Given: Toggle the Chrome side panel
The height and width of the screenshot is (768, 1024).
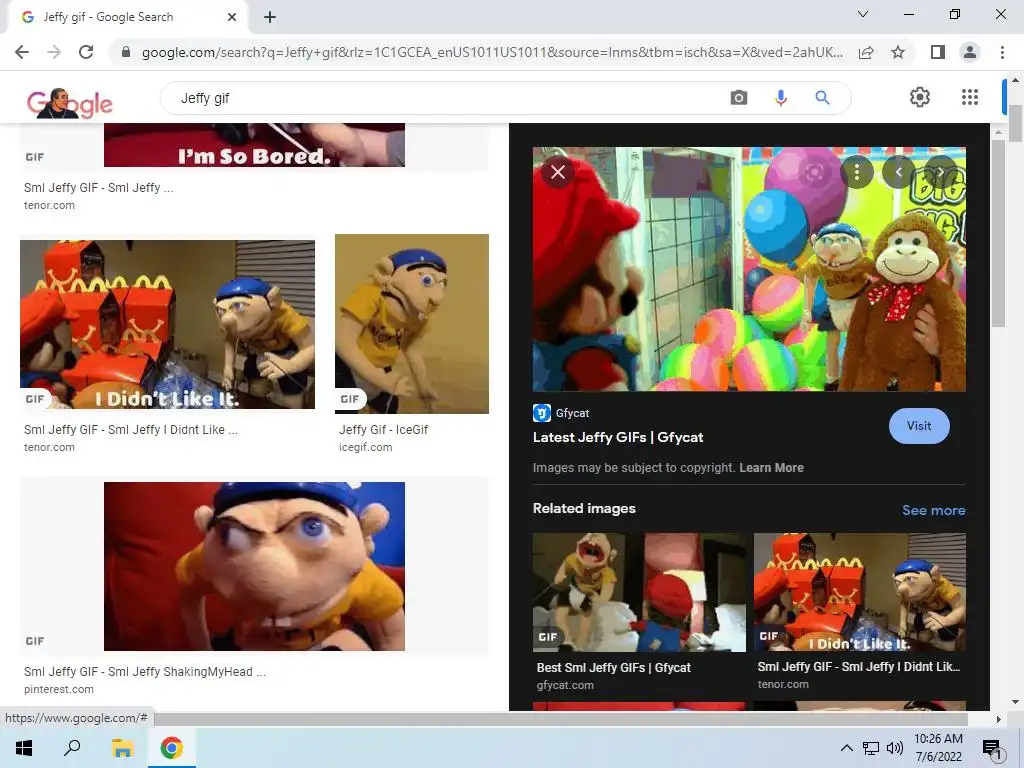Looking at the screenshot, I should tap(938, 52).
